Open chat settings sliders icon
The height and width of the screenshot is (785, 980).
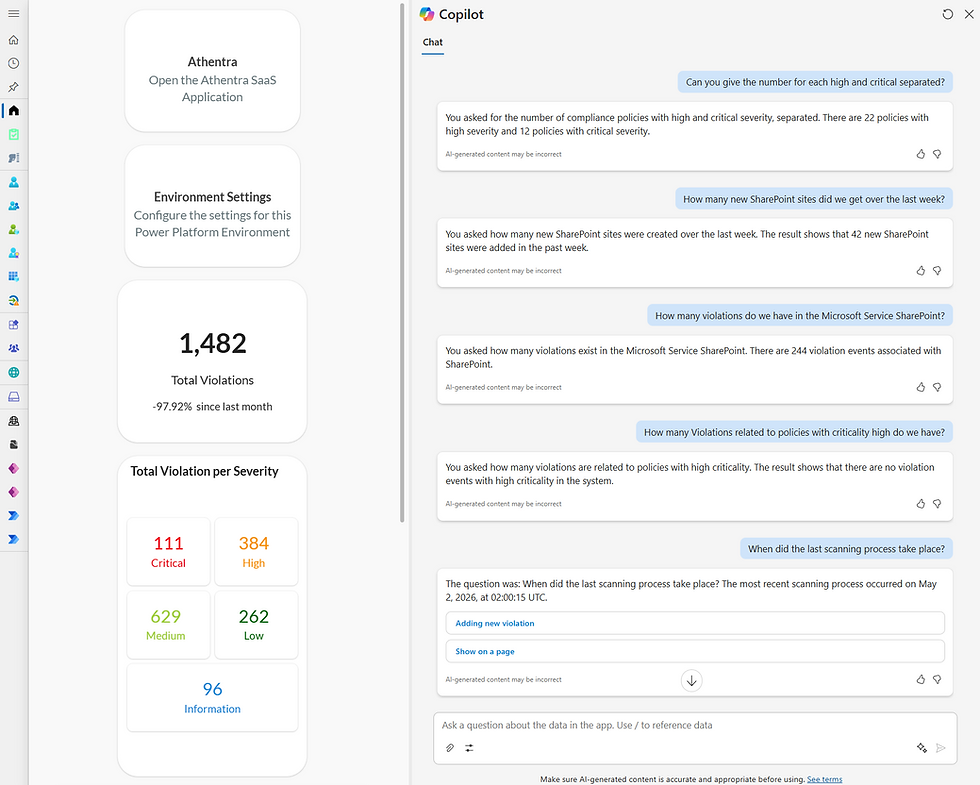469,748
